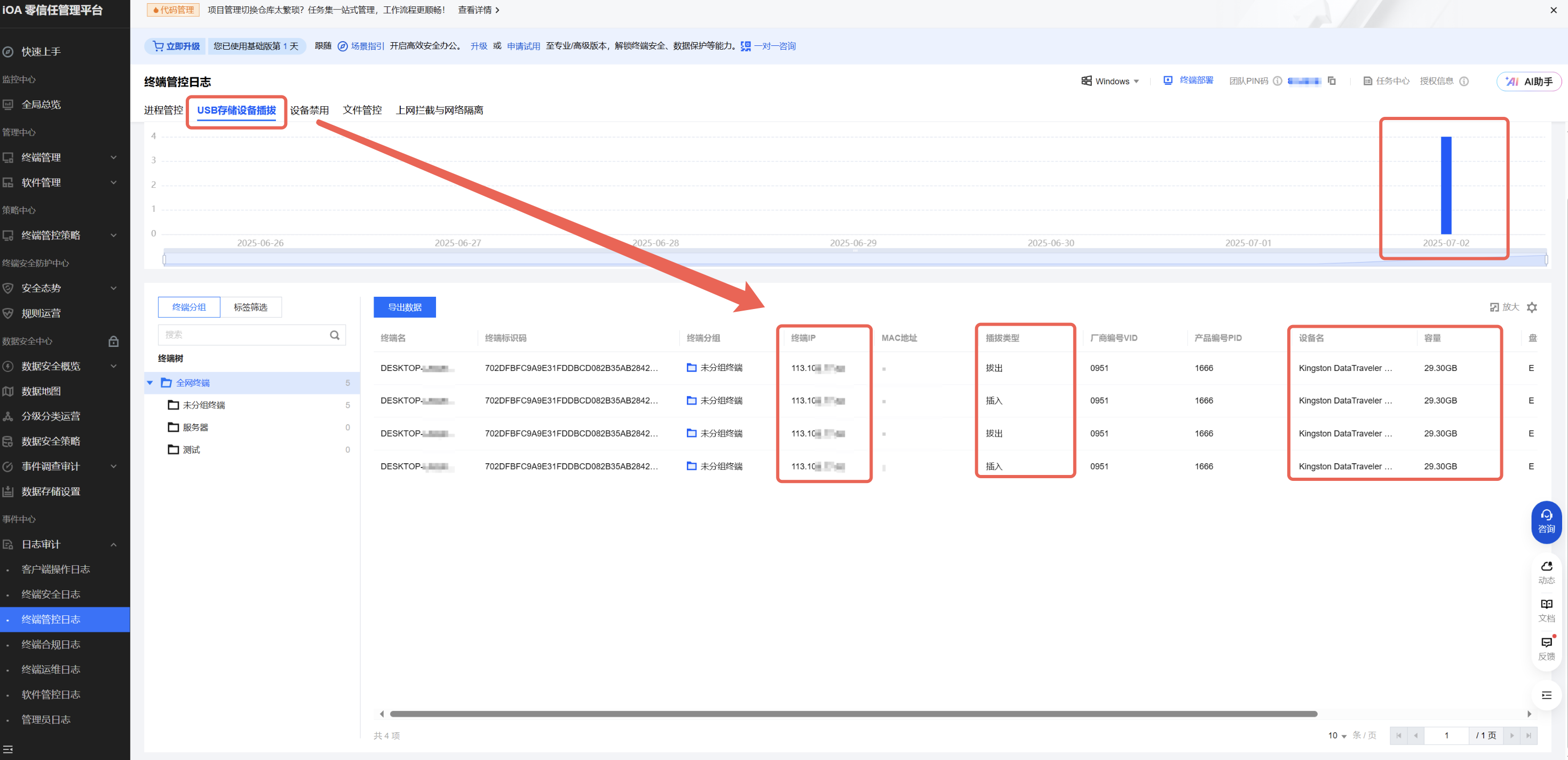
Task: Select the 终端分组 grouping toggle
Action: (x=189, y=307)
